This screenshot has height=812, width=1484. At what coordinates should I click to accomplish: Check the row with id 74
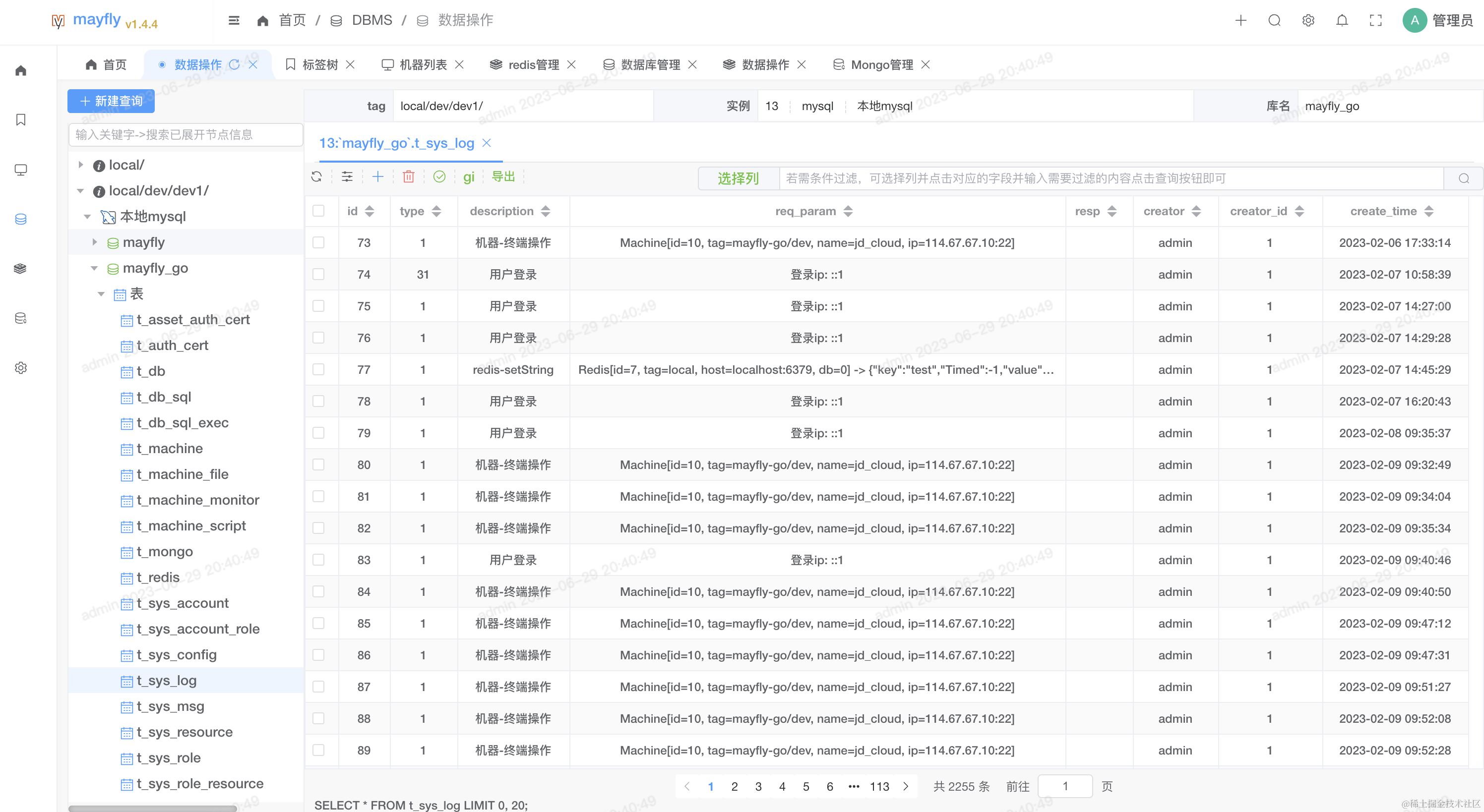(x=318, y=274)
